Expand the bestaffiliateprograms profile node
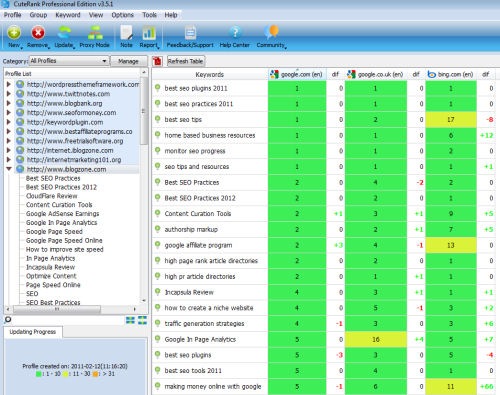500x395 pixels. [x=9, y=131]
